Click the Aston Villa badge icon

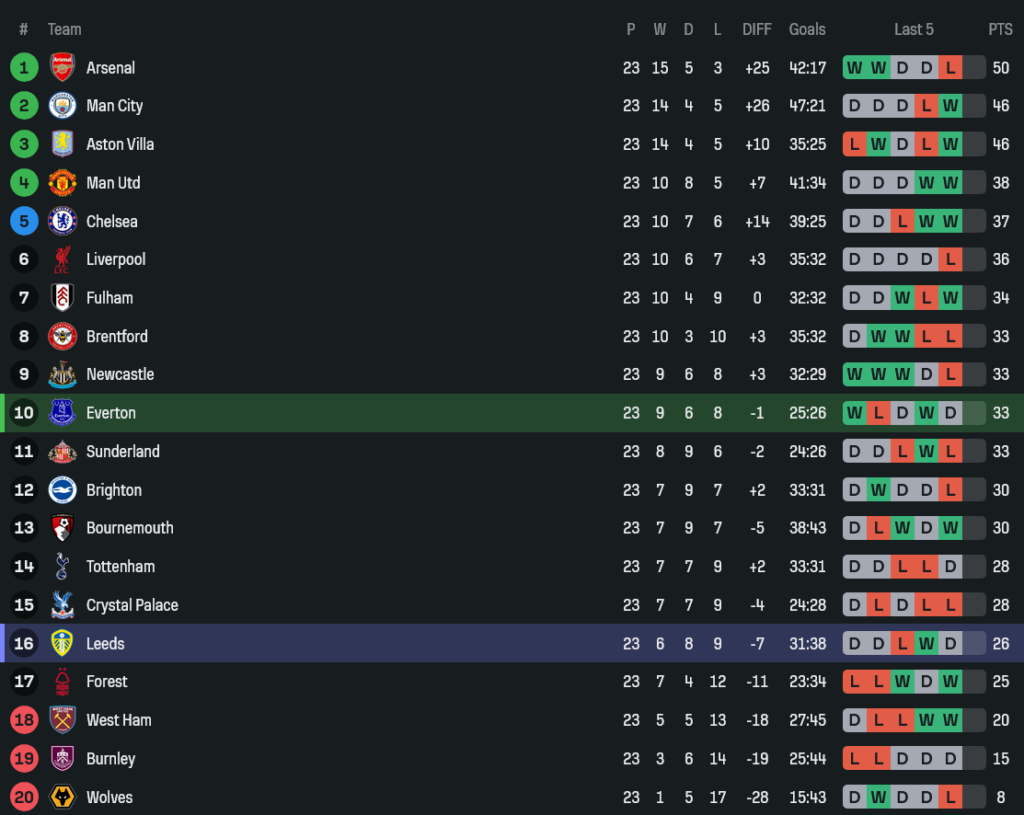pos(62,144)
